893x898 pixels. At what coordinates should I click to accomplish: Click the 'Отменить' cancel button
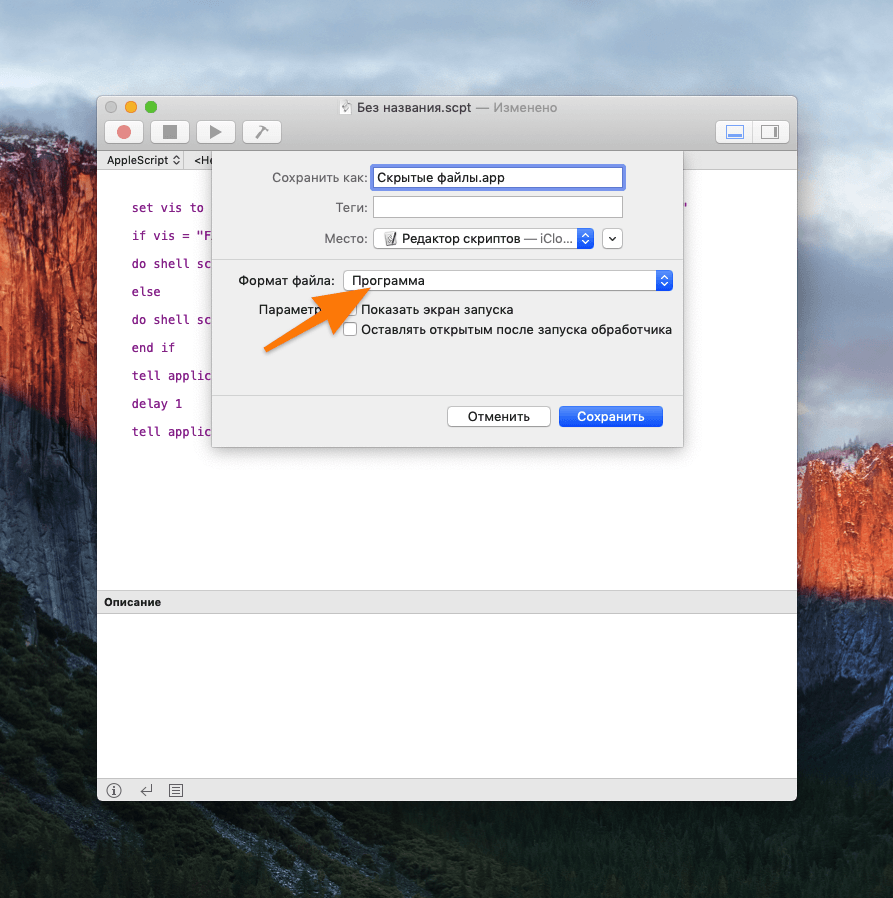pyautogui.click(x=498, y=416)
